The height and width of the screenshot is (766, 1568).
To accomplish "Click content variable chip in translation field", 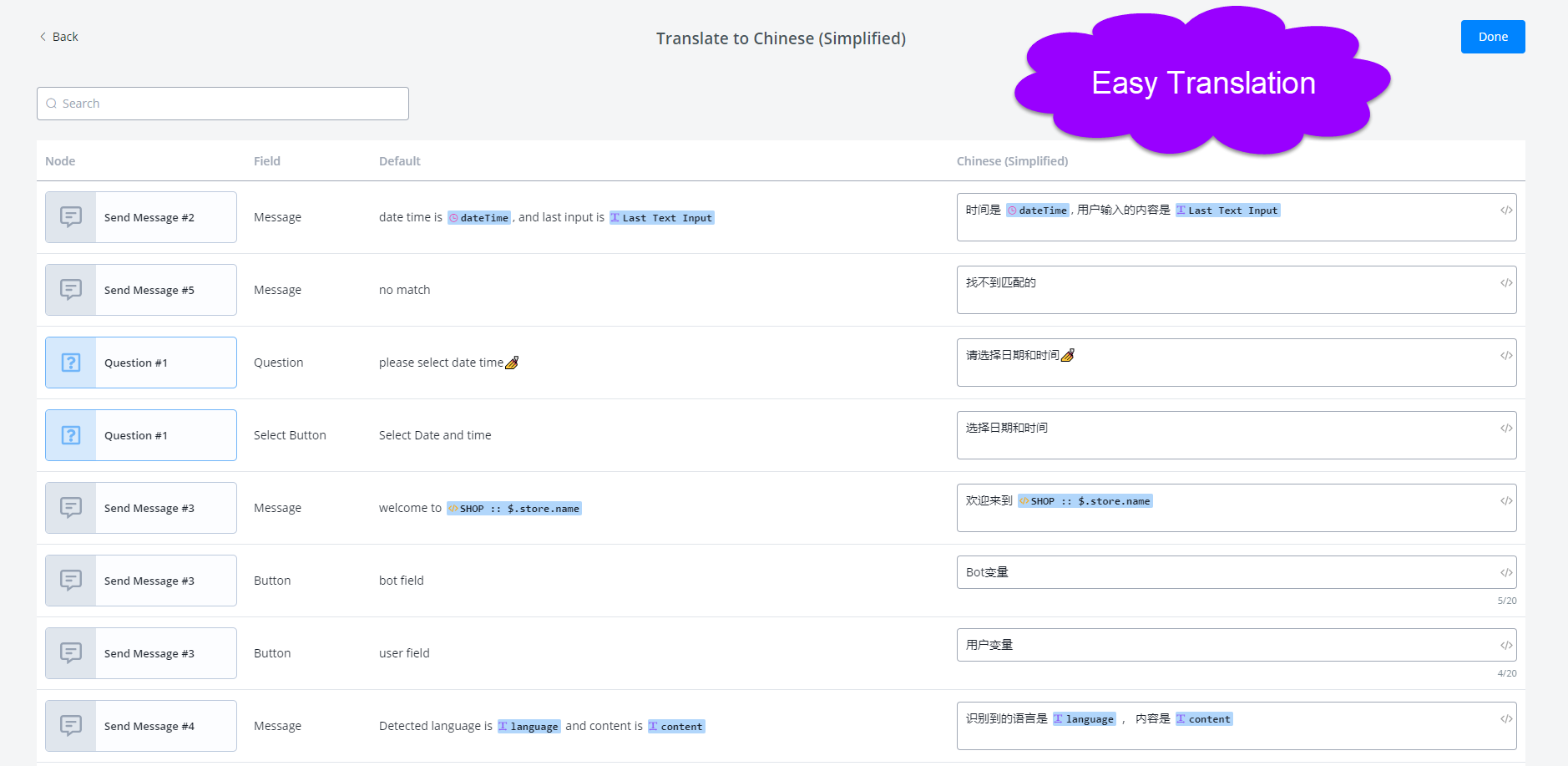I will point(1204,719).
